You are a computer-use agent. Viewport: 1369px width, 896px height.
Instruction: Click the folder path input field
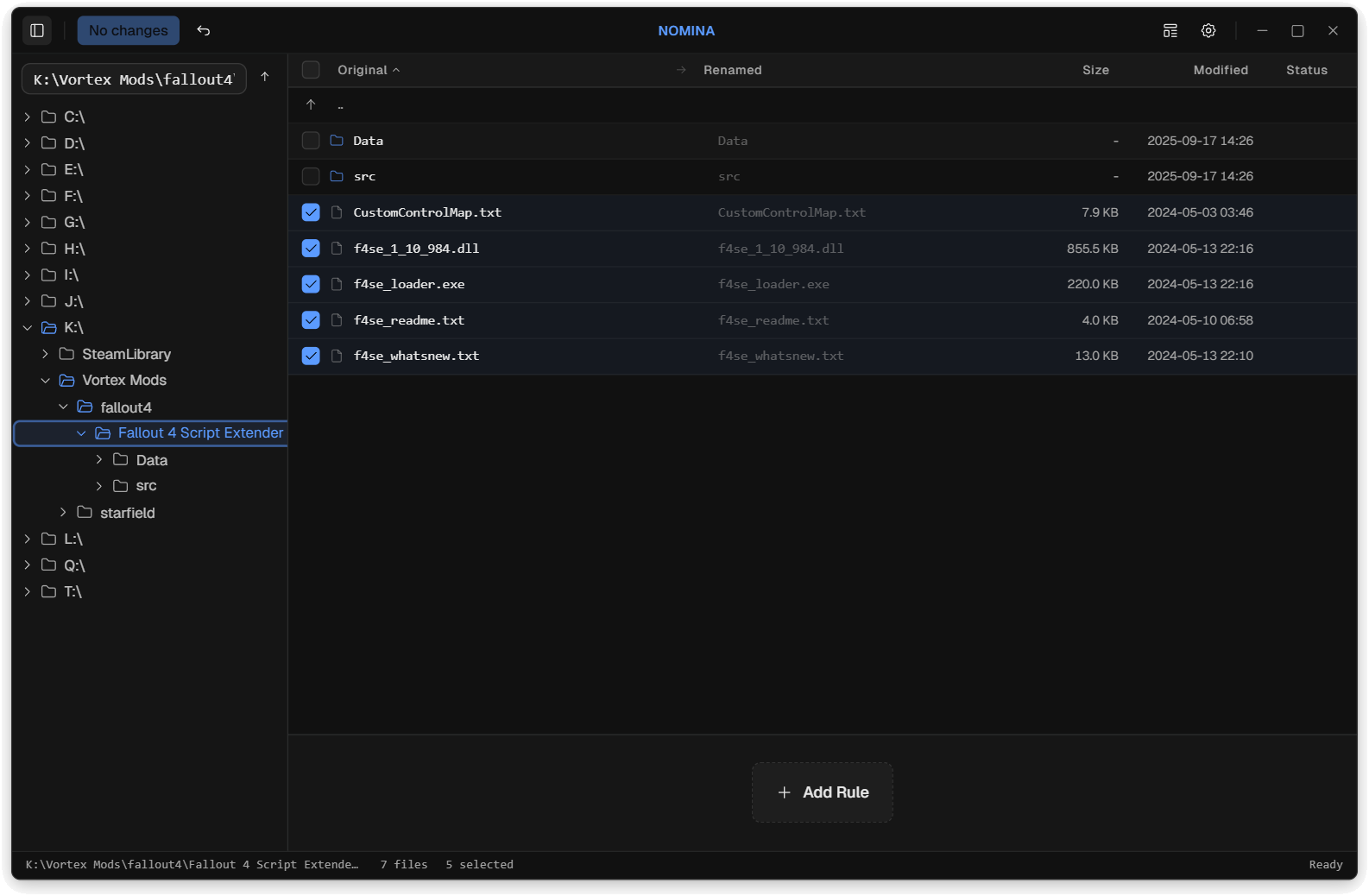tap(134, 79)
